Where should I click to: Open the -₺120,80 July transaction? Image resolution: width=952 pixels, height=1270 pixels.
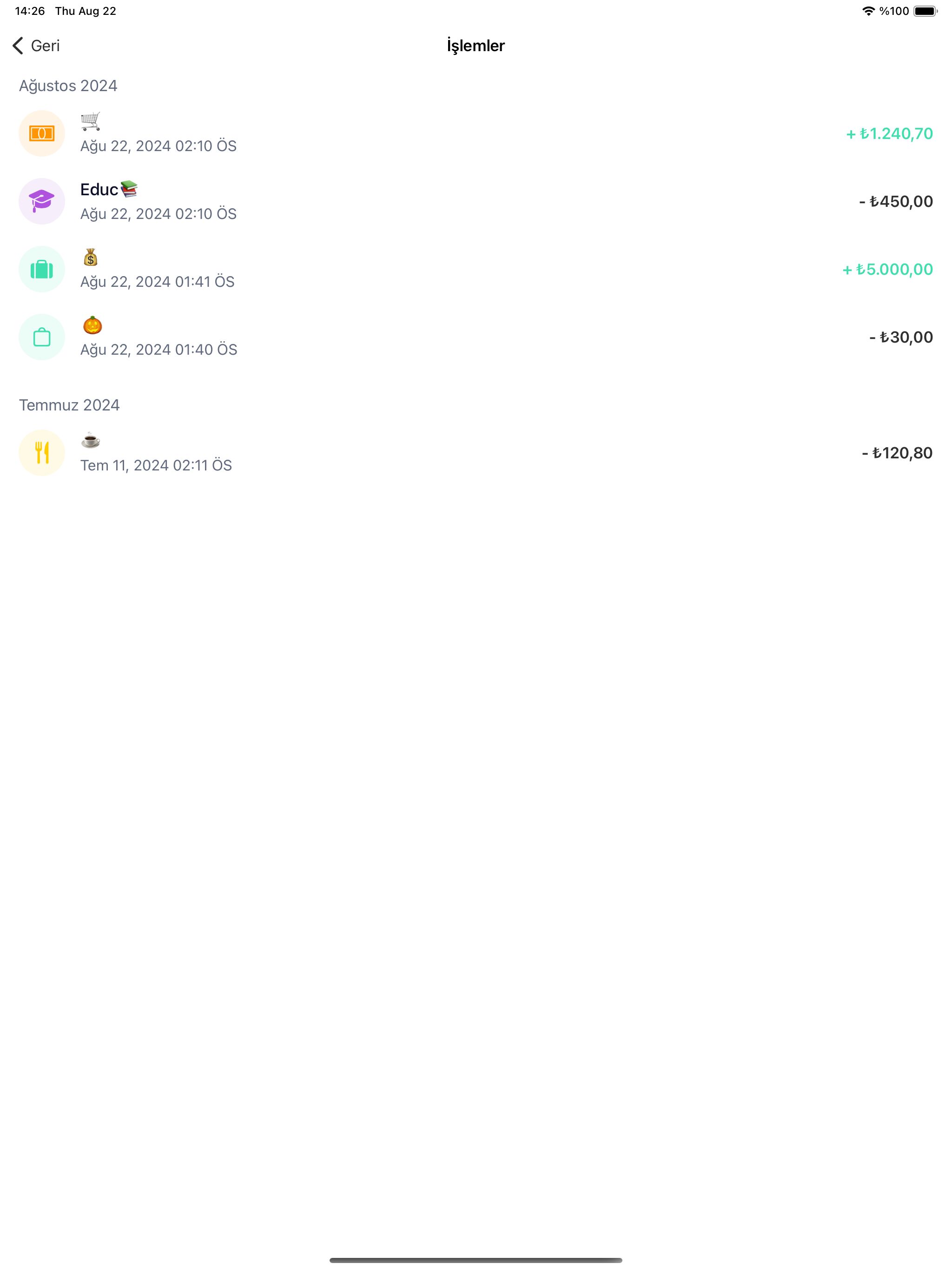point(897,453)
